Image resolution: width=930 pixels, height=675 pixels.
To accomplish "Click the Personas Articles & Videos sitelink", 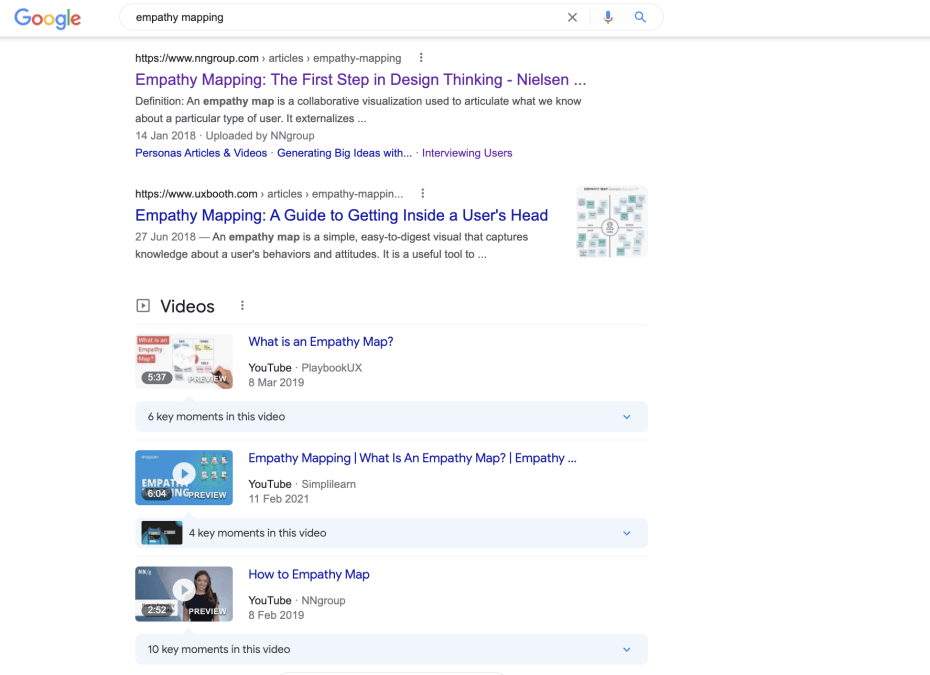I will [x=200, y=152].
